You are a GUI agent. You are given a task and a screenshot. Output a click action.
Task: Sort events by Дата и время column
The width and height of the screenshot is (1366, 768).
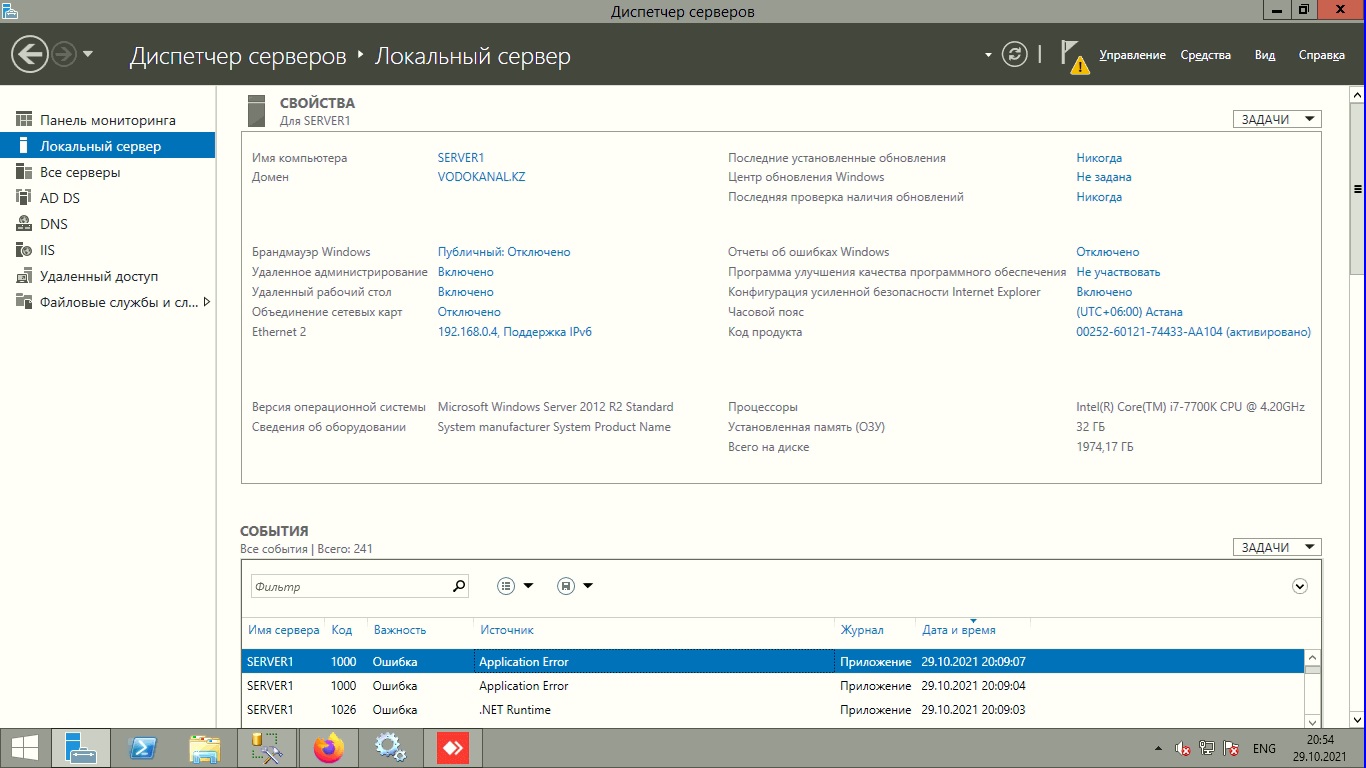point(959,630)
